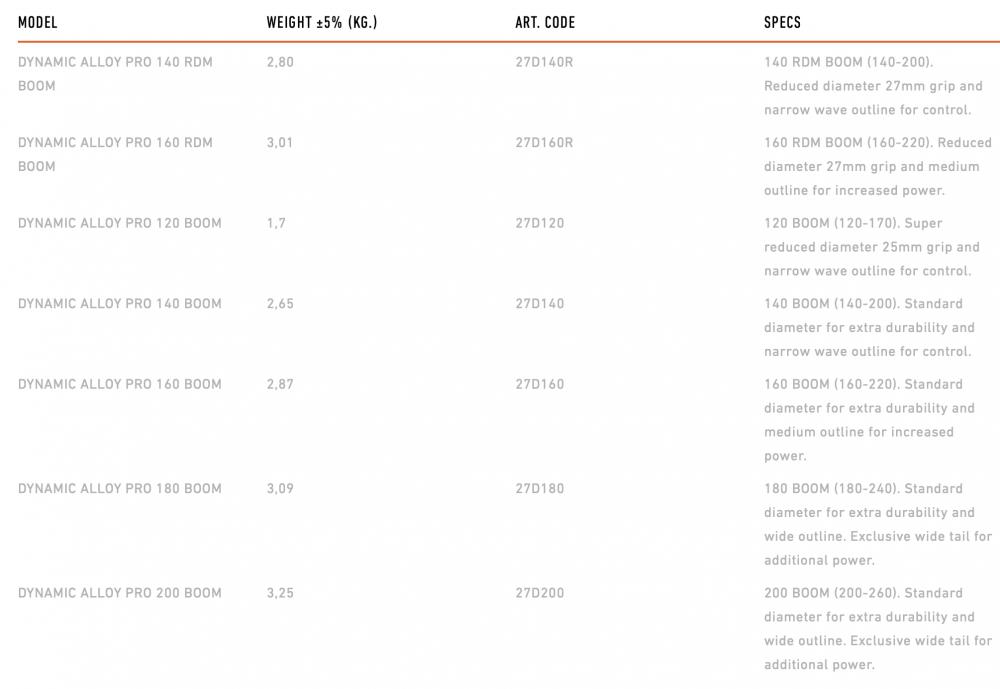Click the SPECS column header
The width and height of the screenshot is (1000, 689).
coord(782,22)
